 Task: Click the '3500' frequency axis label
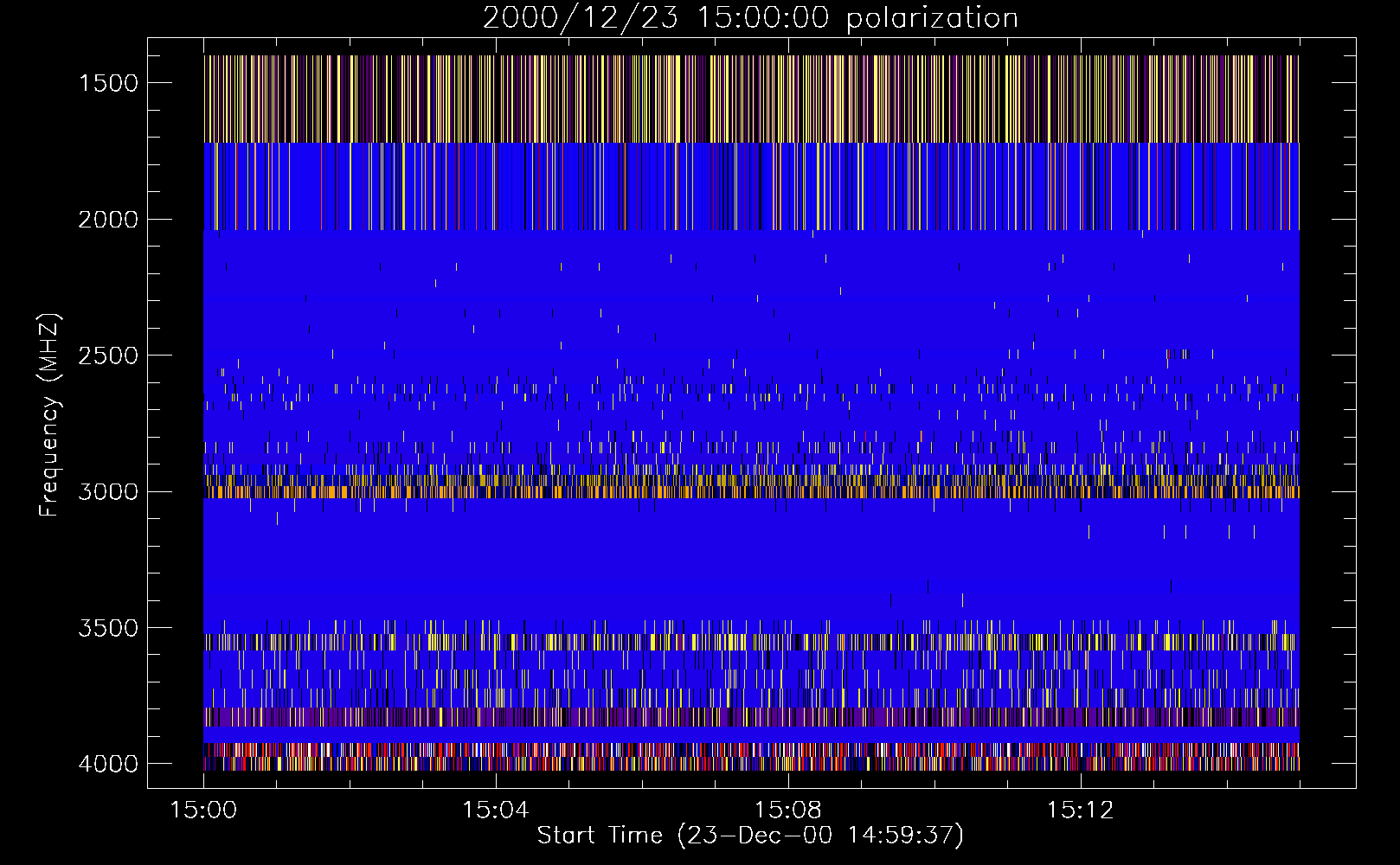(x=108, y=628)
